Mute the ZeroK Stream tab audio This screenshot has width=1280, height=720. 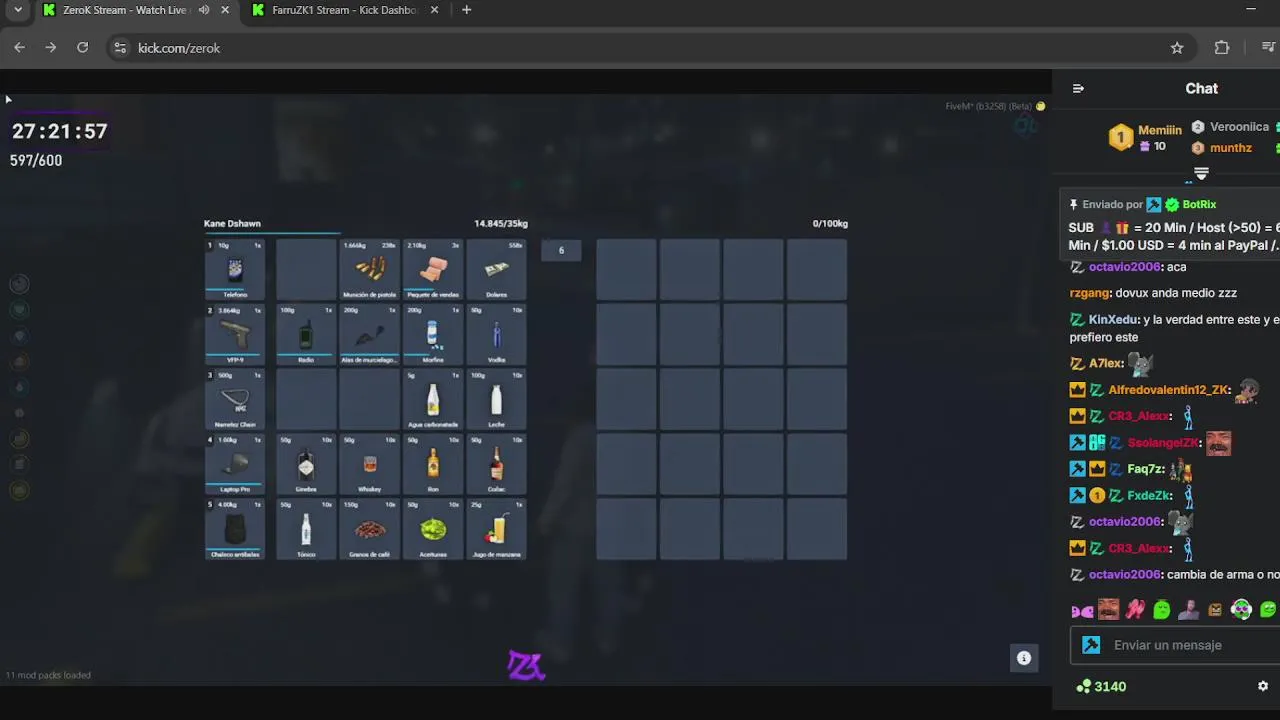(204, 10)
